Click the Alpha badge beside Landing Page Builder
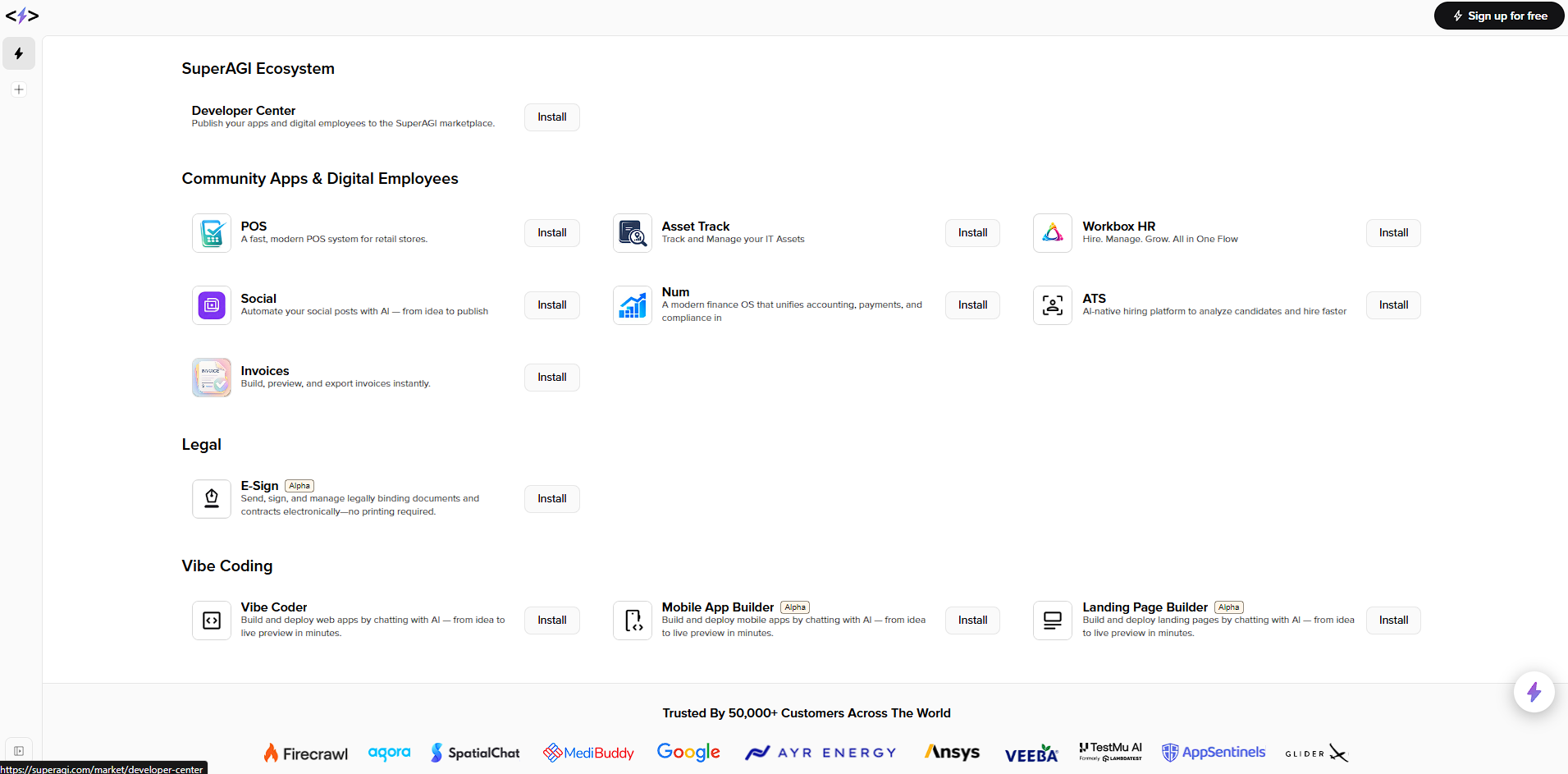Screen dimensions: 1568x774 pos(1229,607)
